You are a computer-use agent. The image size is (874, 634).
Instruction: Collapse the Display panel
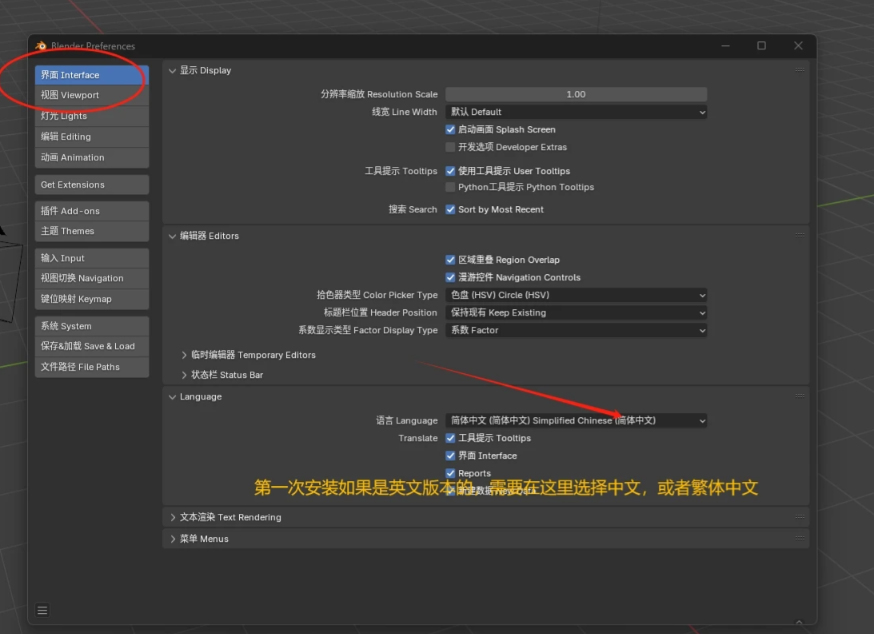tap(172, 71)
